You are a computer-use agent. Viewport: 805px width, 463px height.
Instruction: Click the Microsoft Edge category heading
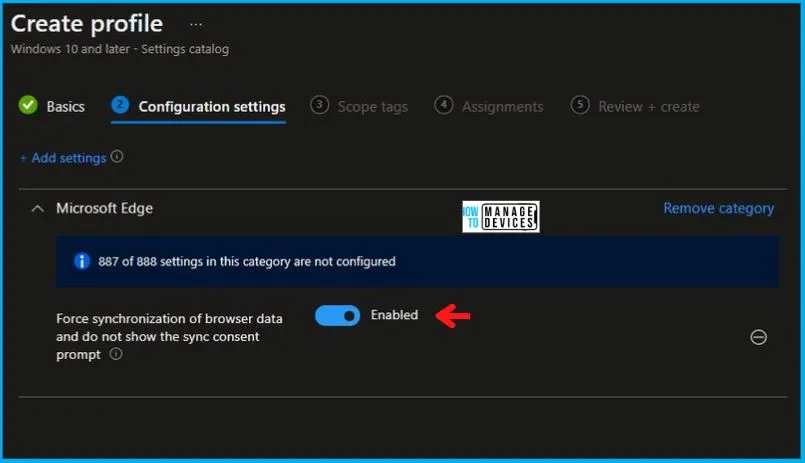coord(105,208)
